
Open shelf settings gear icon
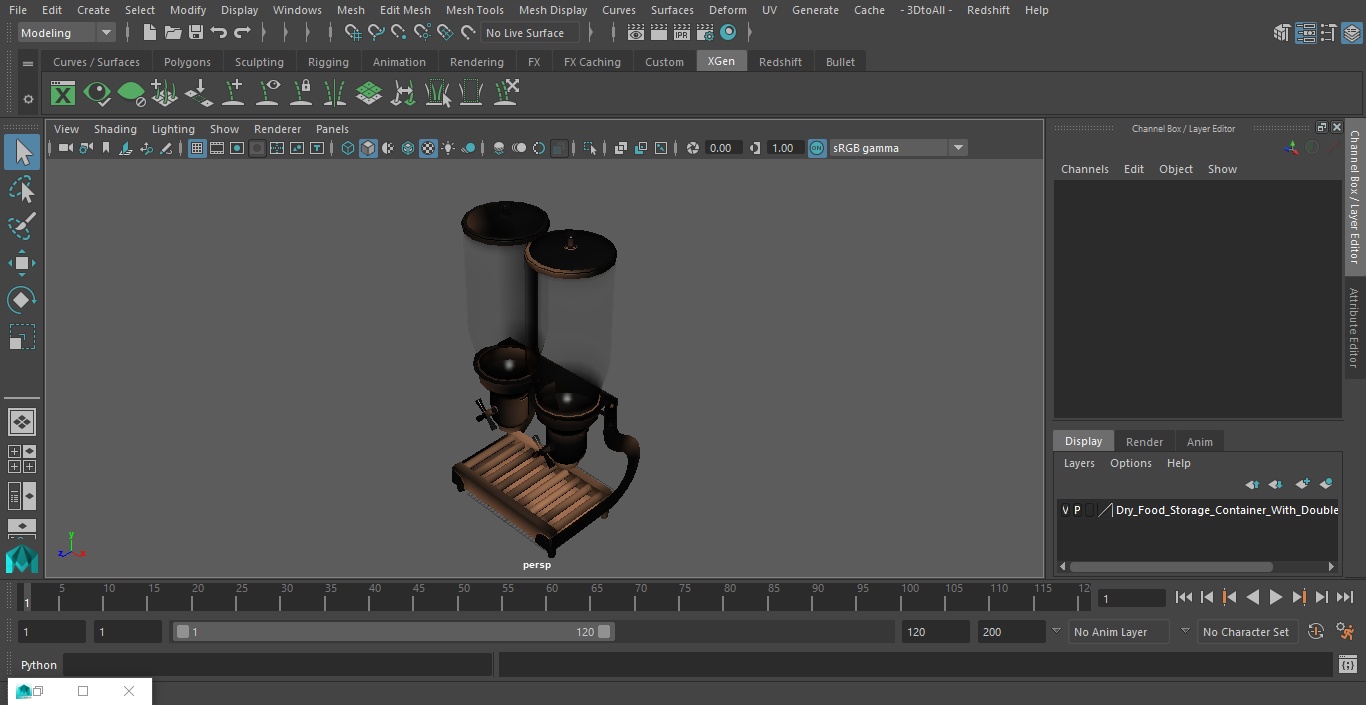[x=28, y=99]
